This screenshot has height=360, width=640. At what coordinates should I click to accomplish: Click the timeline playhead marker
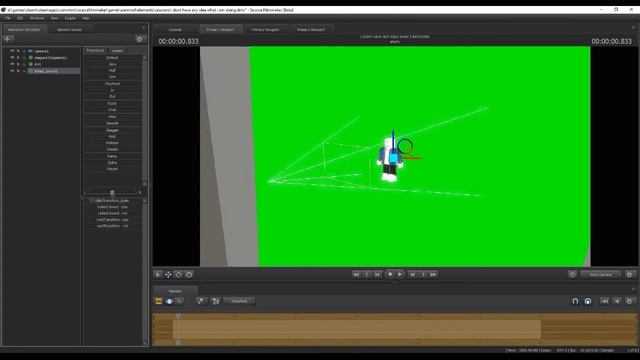(x=178, y=316)
